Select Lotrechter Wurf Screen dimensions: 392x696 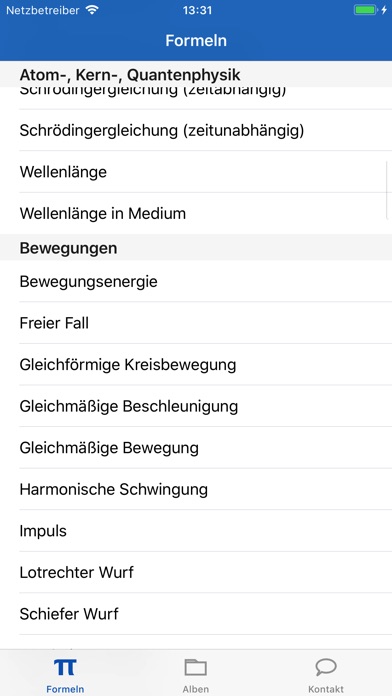tap(196, 572)
